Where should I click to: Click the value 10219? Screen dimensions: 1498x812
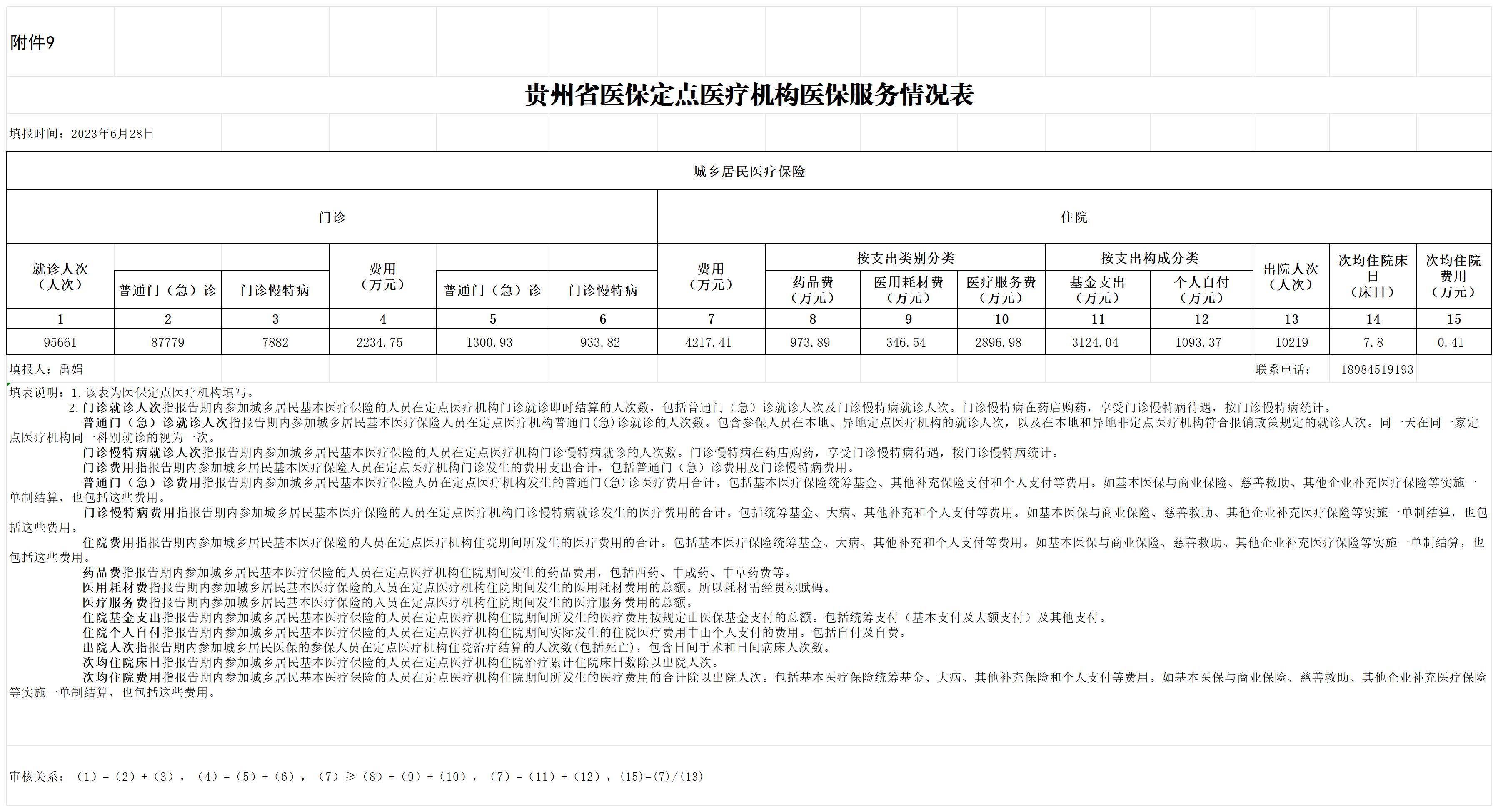(1291, 342)
